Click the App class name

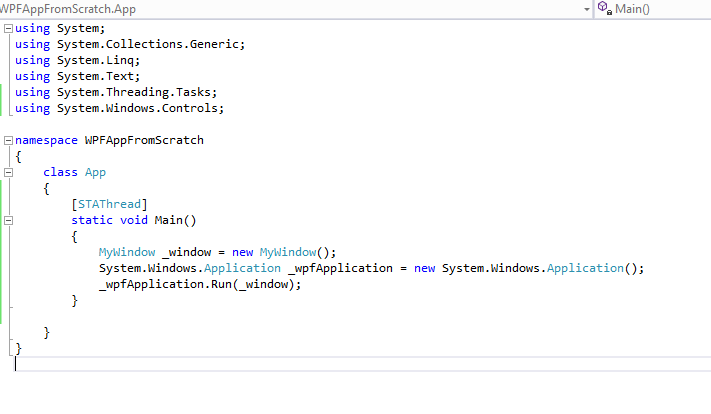point(95,172)
